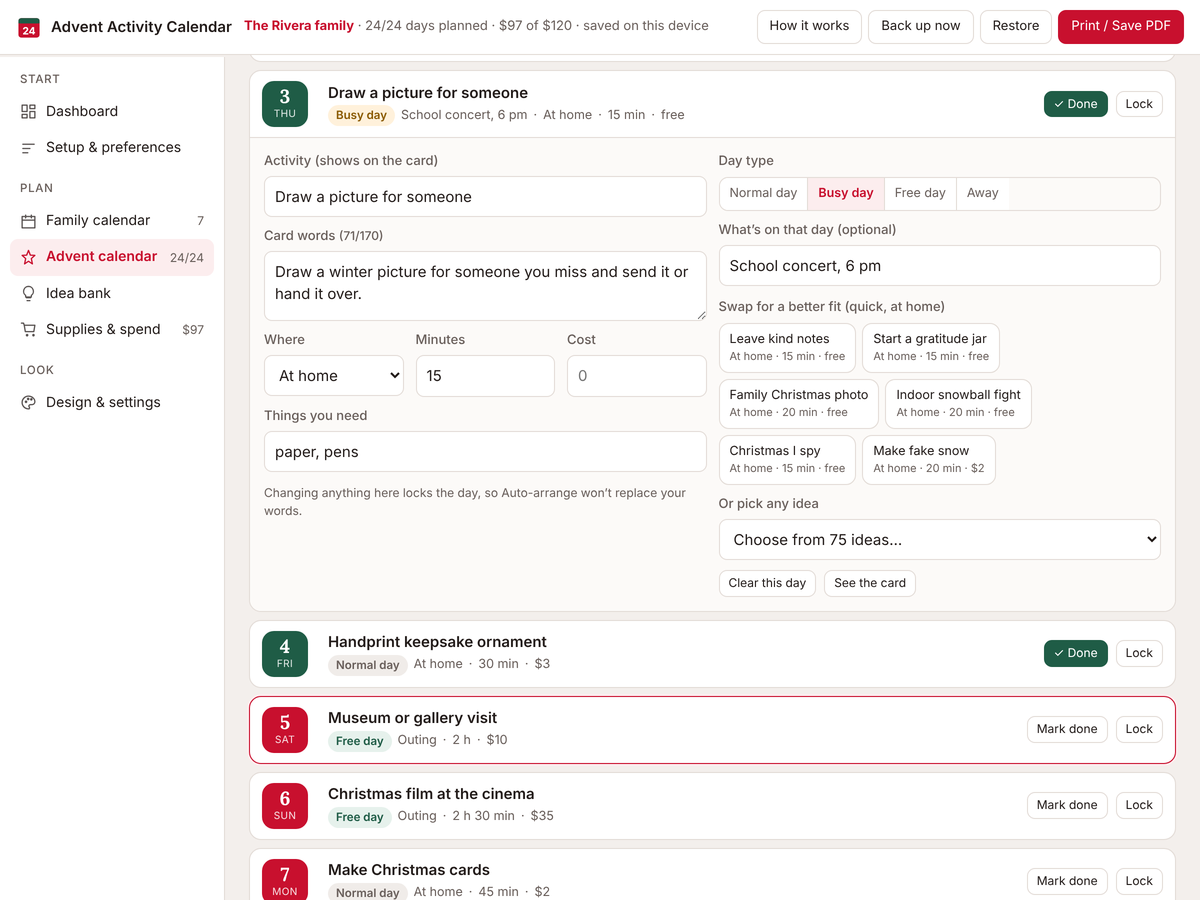
Task: Toggle Done on Draw a picture for someone
Action: 1076,104
